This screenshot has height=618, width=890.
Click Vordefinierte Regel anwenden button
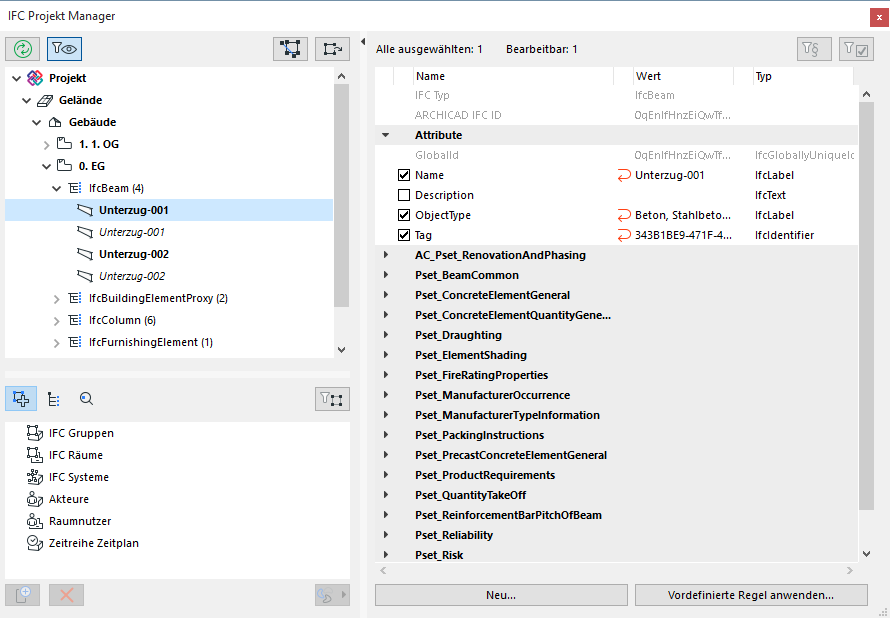click(751, 595)
